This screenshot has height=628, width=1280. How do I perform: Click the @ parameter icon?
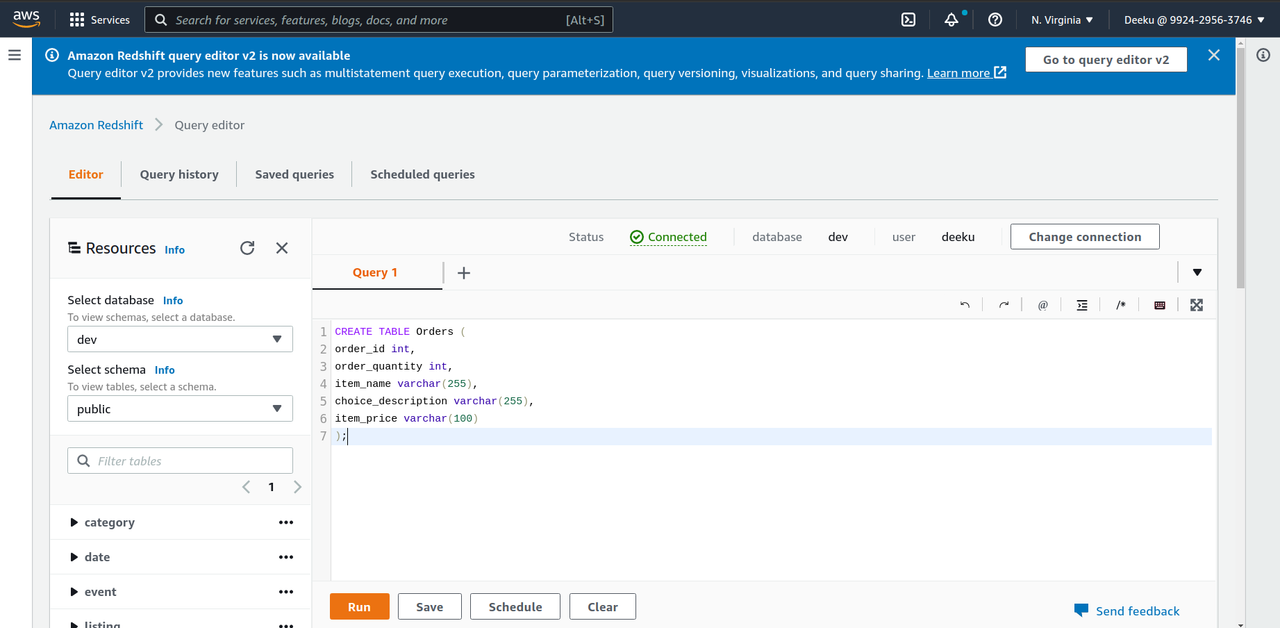click(1042, 305)
